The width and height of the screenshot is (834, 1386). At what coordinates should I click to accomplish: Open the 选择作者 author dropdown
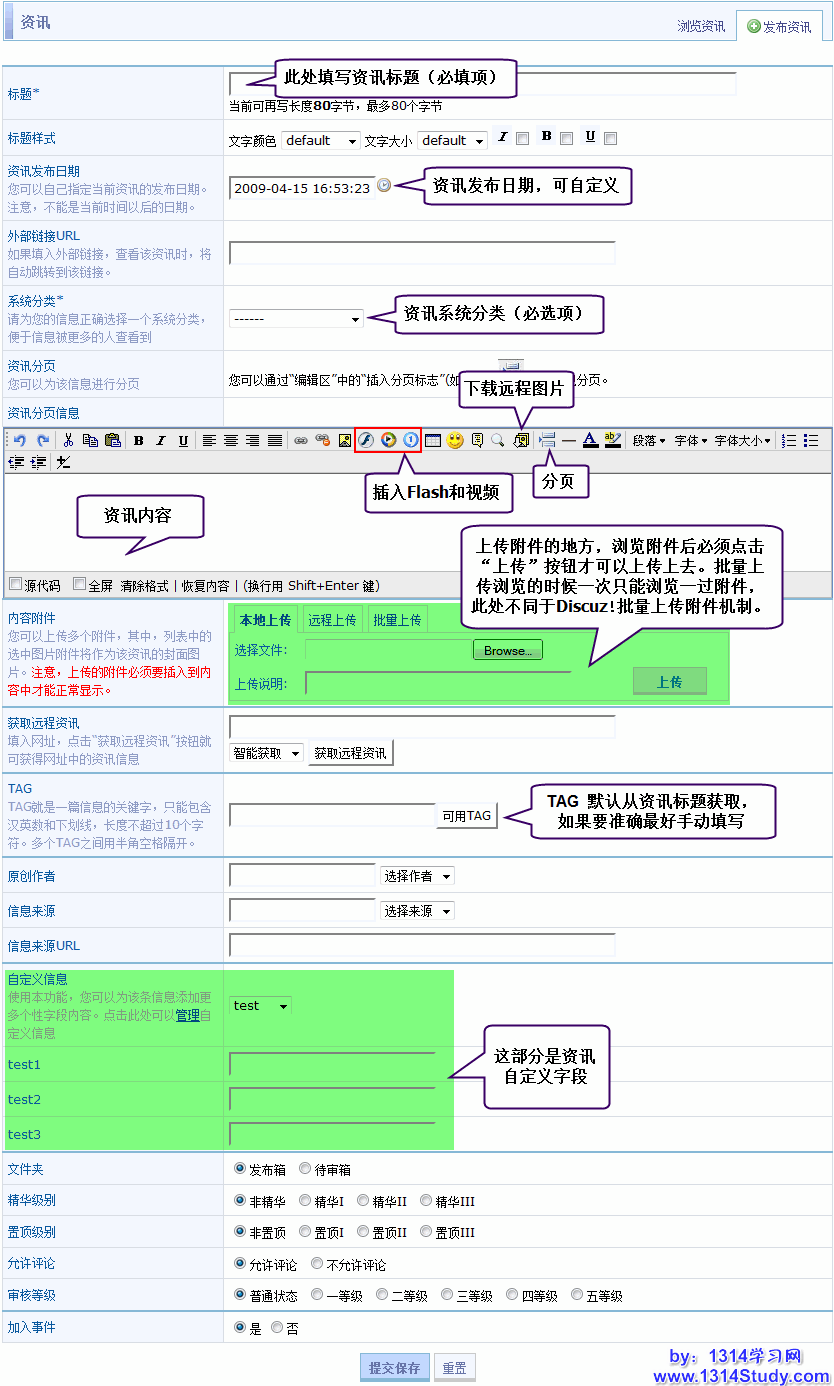[417, 876]
